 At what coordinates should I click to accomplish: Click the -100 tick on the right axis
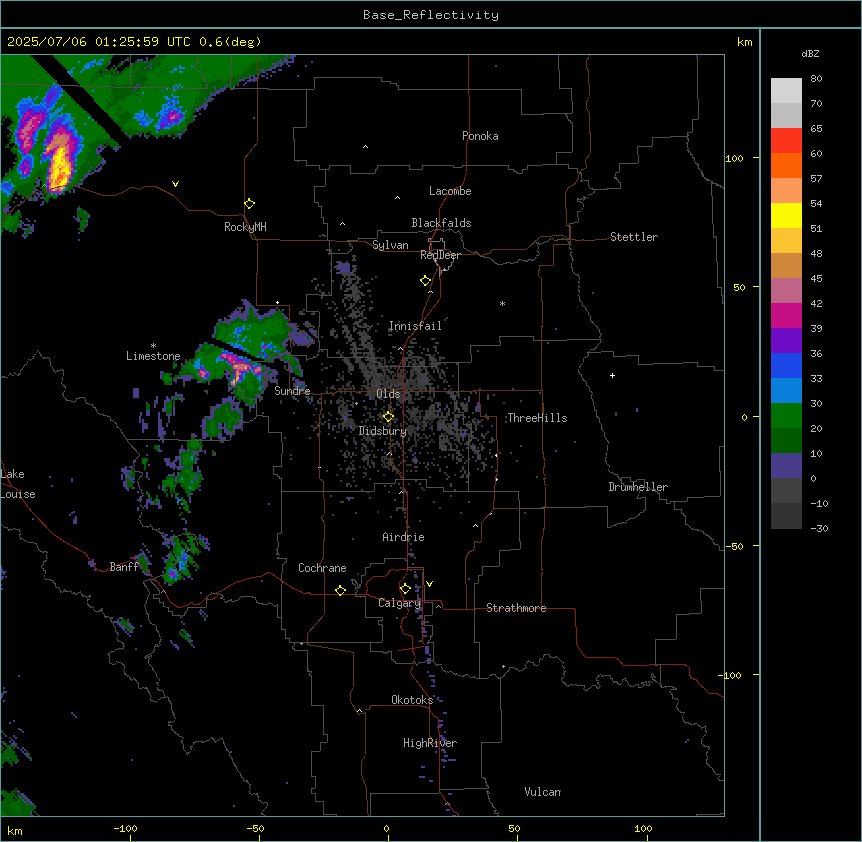tap(731, 675)
